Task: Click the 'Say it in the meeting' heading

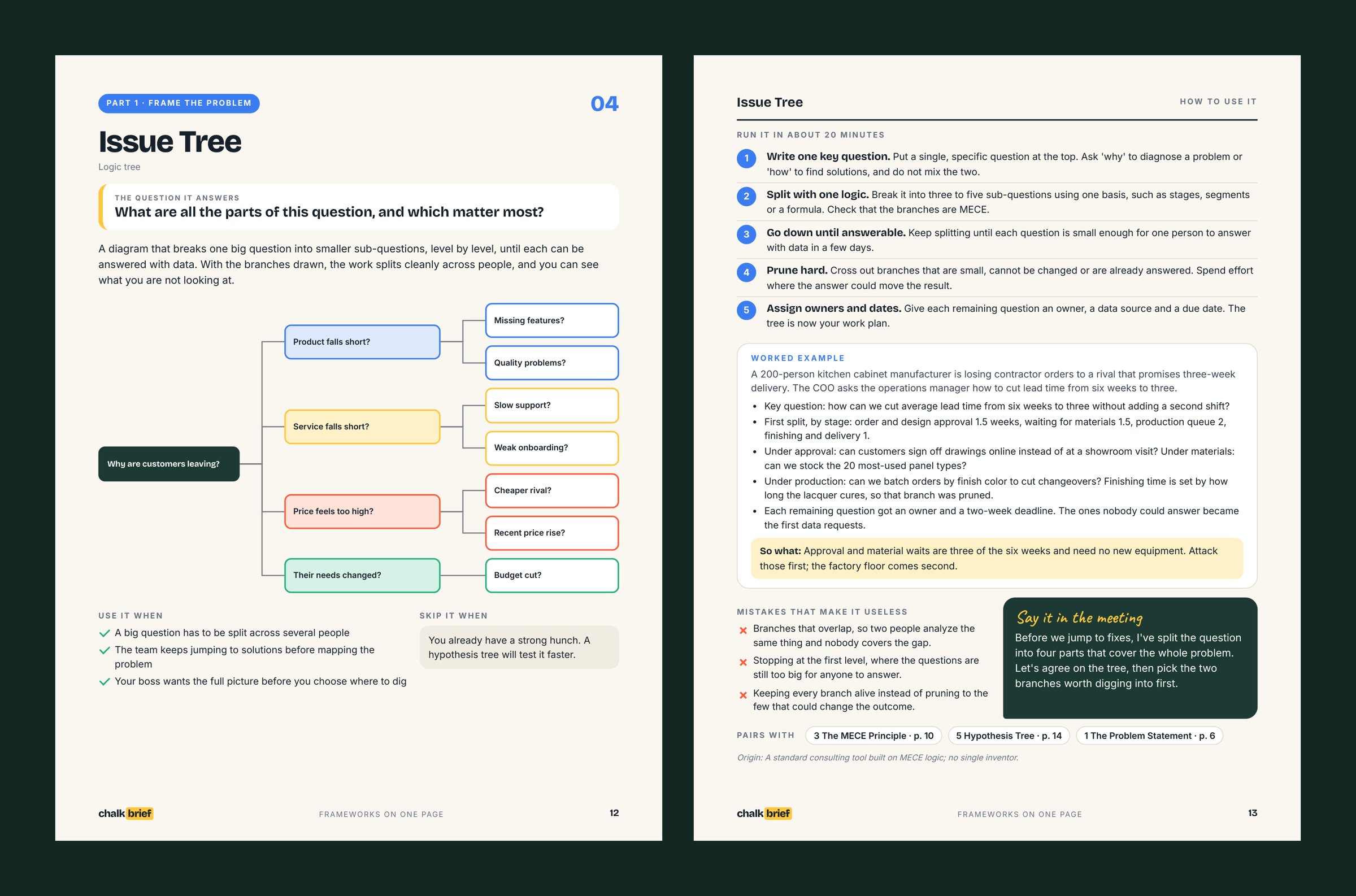Action: pyautogui.click(x=1079, y=617)
